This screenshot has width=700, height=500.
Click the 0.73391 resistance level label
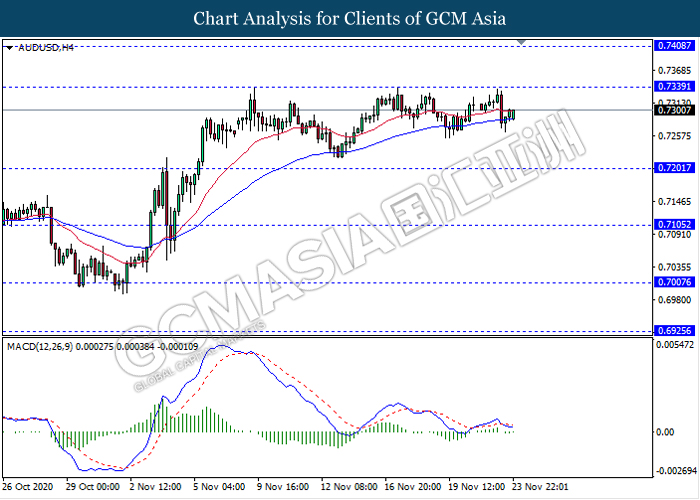click(674, 87)
